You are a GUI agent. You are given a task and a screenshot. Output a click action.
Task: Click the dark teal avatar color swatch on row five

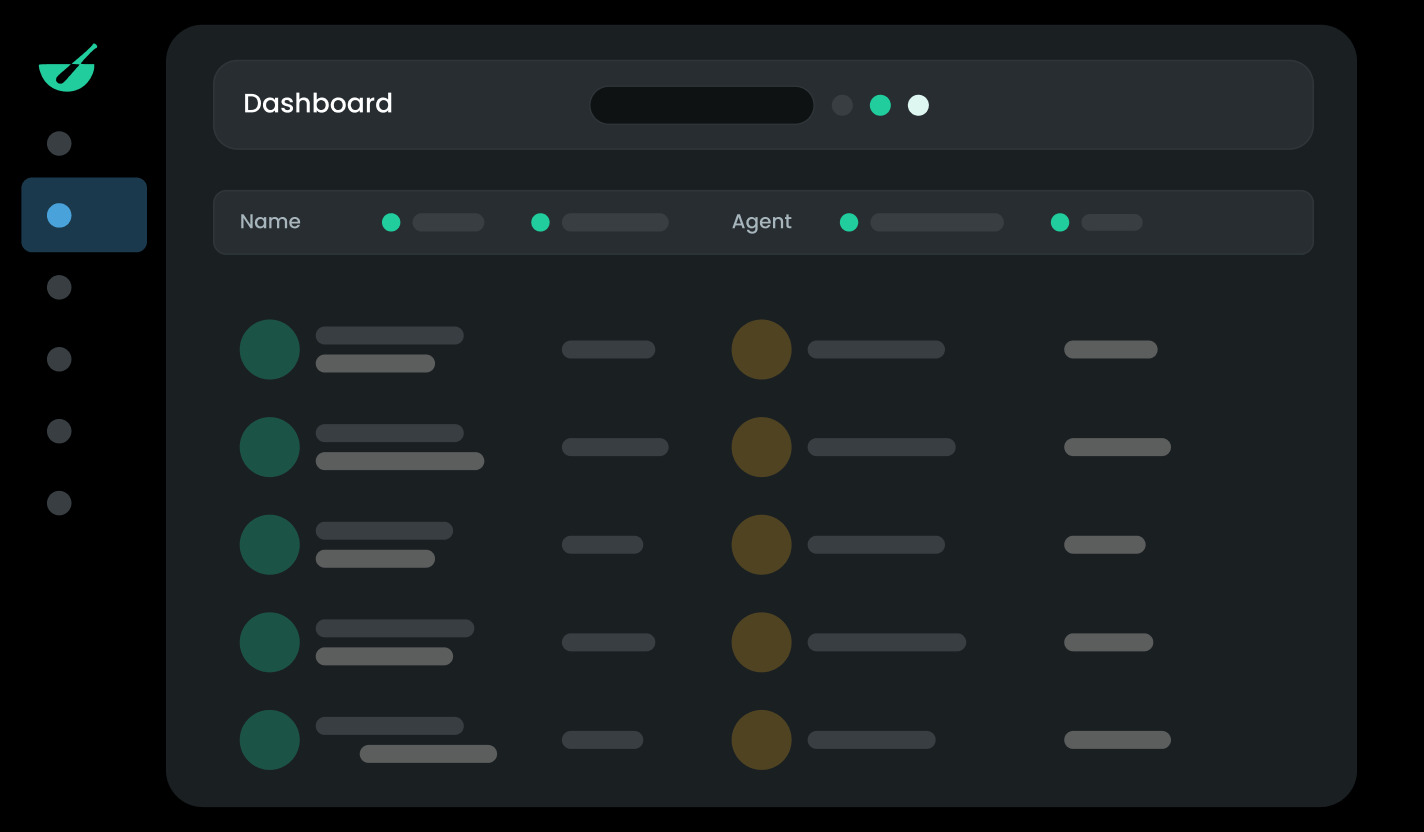click(x=269, y=740)
